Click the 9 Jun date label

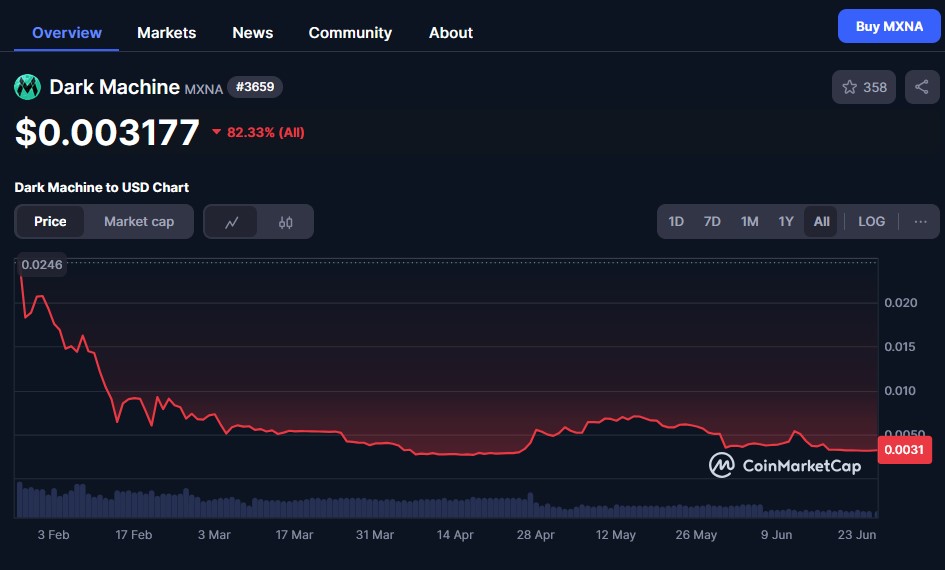click(776, 534)
